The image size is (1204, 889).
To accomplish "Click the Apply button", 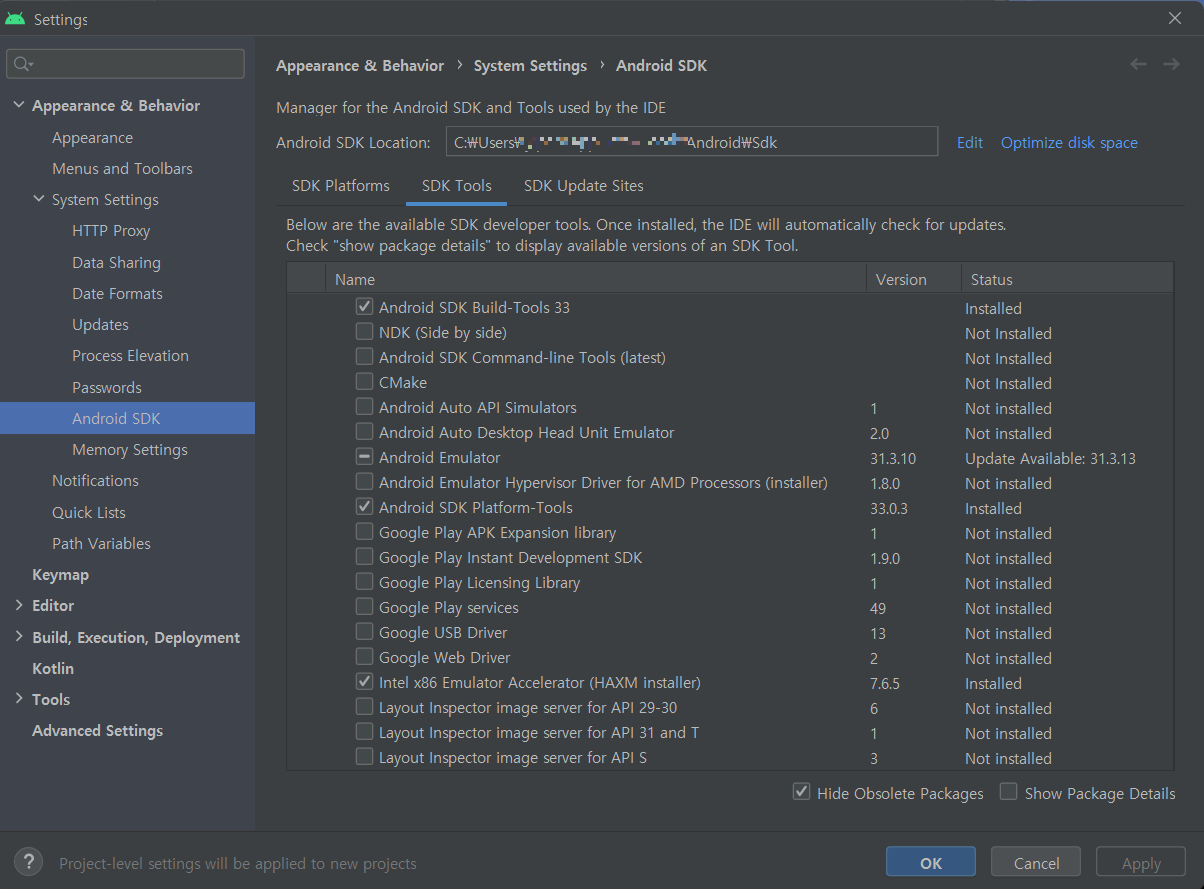I will point(1141,862).
